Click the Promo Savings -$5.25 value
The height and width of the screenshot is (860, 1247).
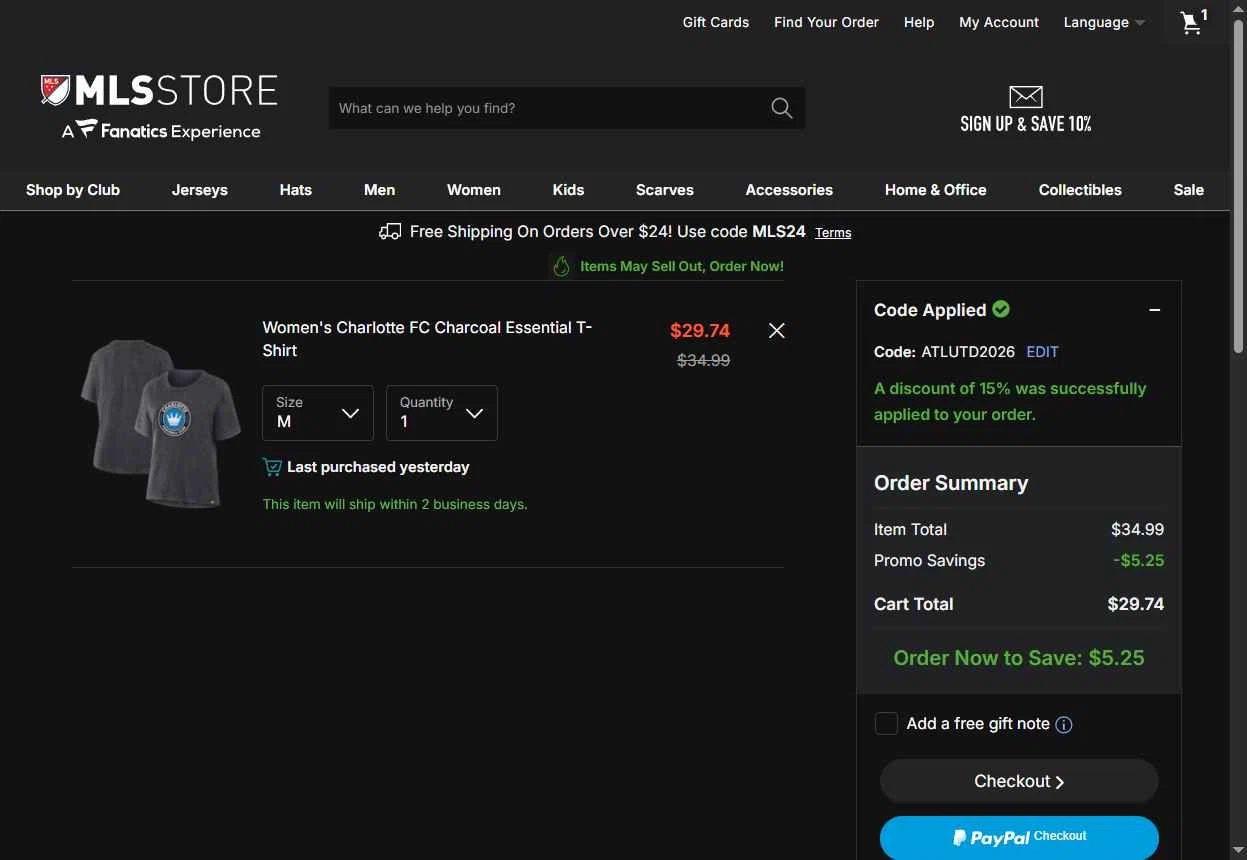[x=1139, y=561]
